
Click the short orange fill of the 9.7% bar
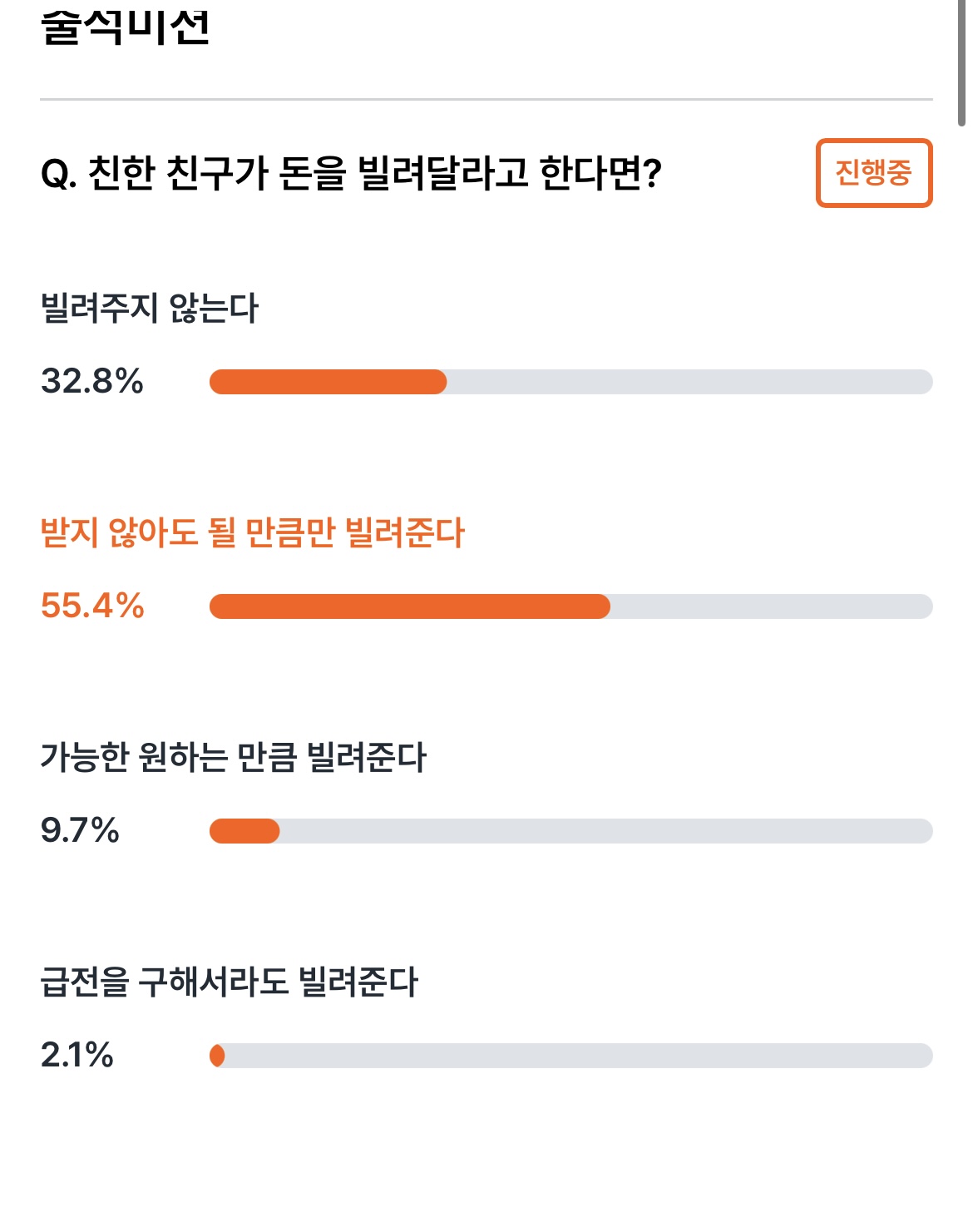(244, 831)
